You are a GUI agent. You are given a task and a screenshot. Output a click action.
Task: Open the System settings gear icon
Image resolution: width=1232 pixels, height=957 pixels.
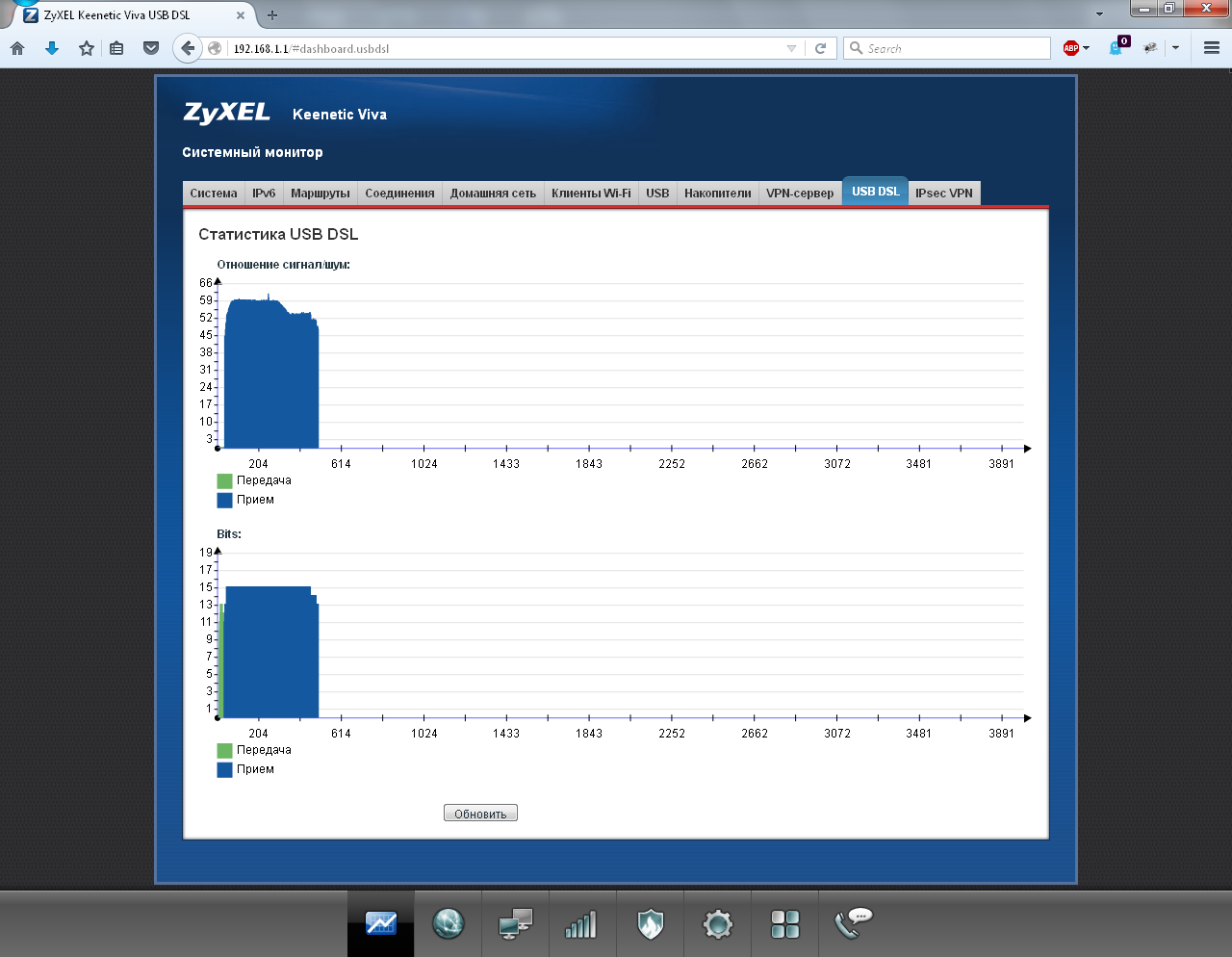pyautogui.click(x=718, y=924)
